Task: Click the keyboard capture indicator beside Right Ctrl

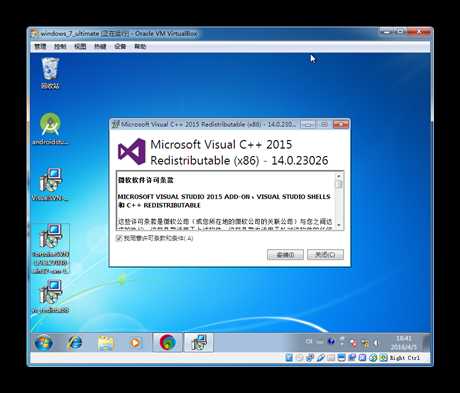Action: click(383, 358)
